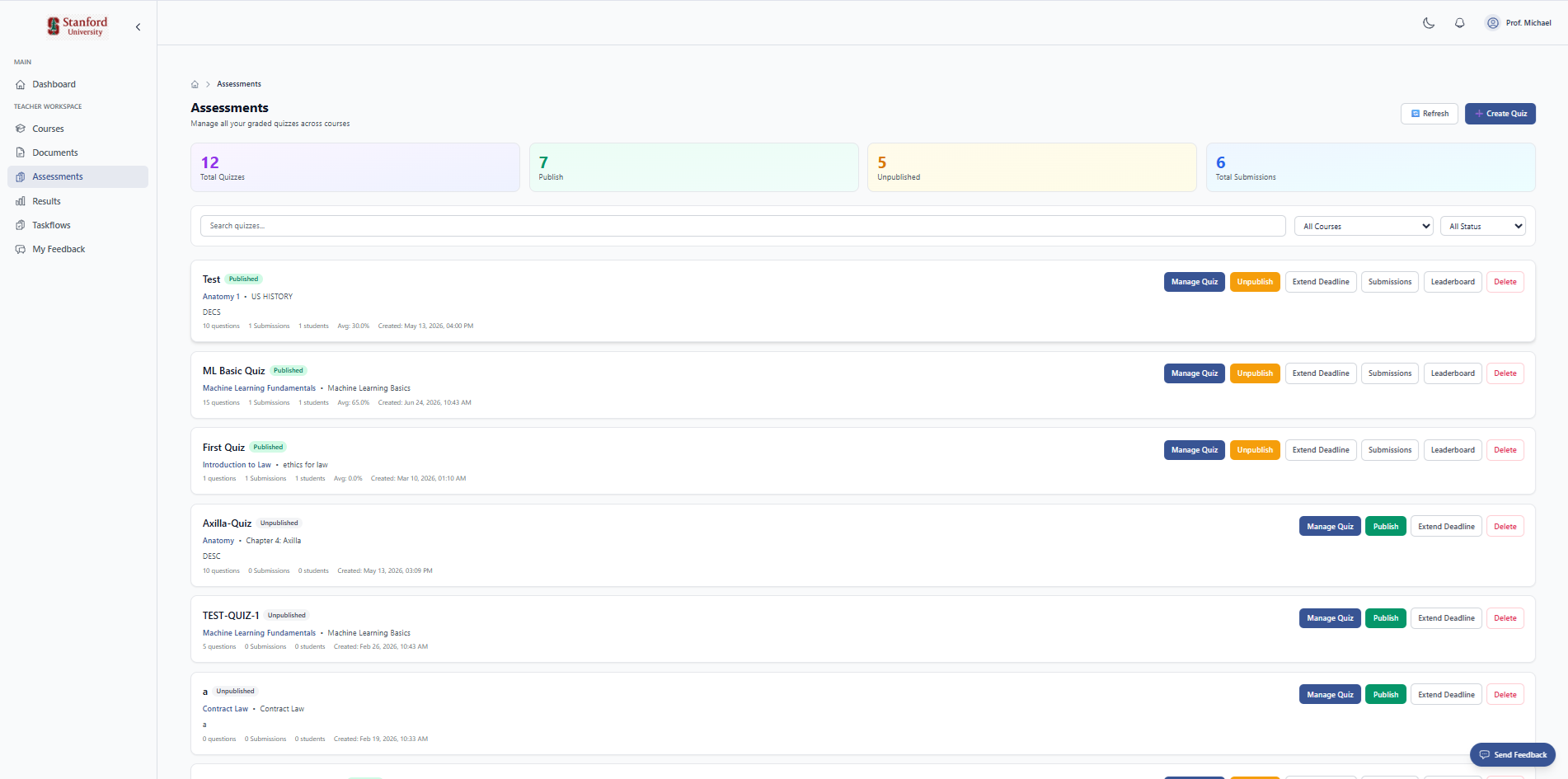
Task: Click the home breadcrumb icon
Action: [195, 84]
